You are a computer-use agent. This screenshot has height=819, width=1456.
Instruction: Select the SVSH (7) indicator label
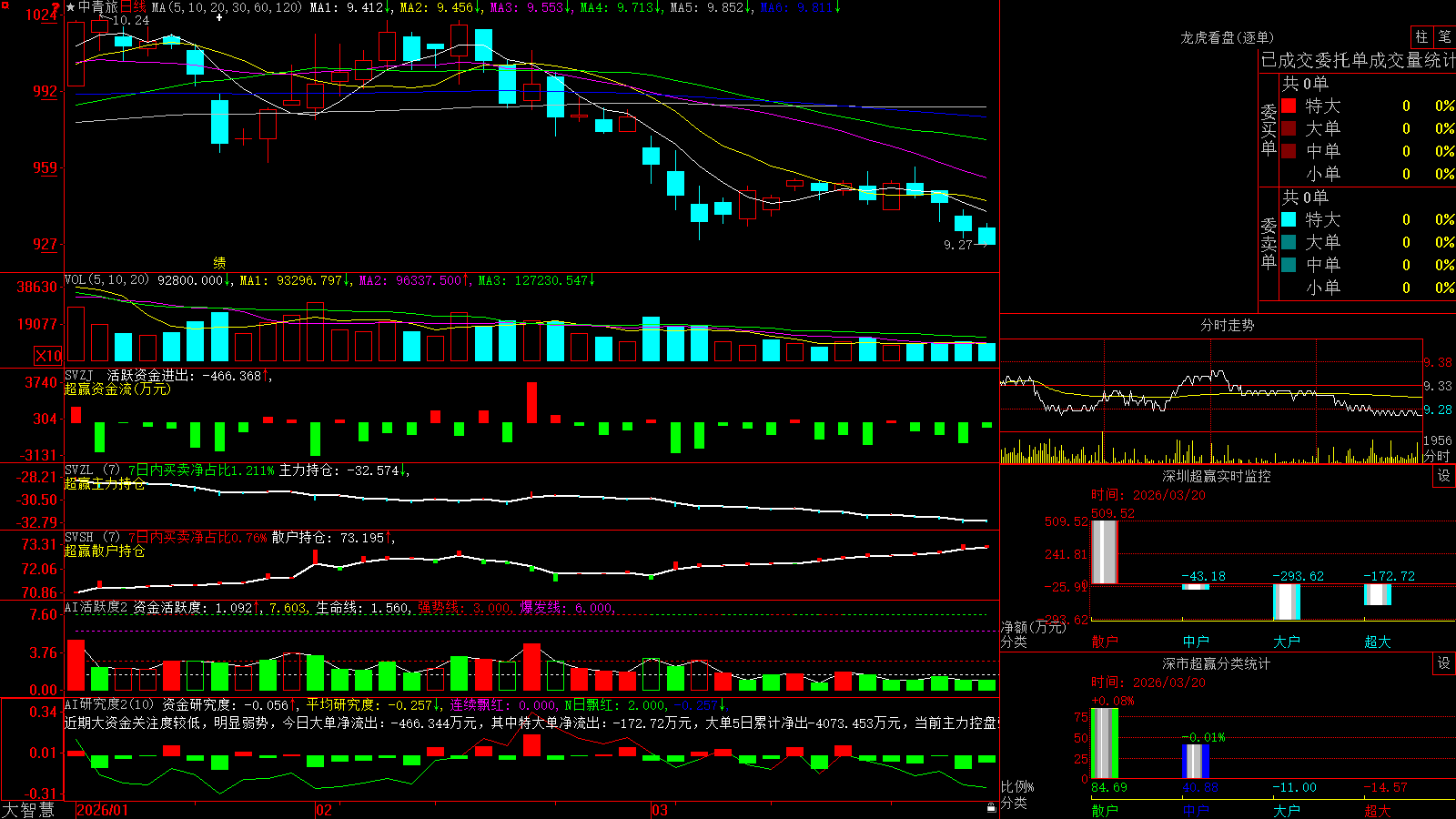pyautogui.click(x=92, y=537)
